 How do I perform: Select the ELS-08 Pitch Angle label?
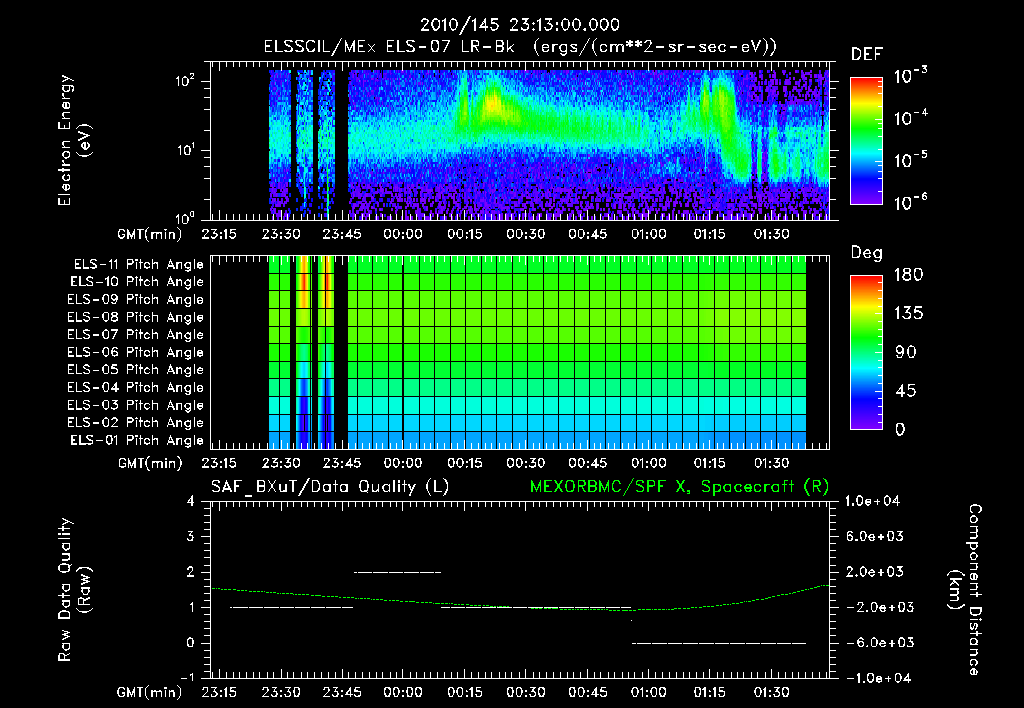tap(135, 317)
